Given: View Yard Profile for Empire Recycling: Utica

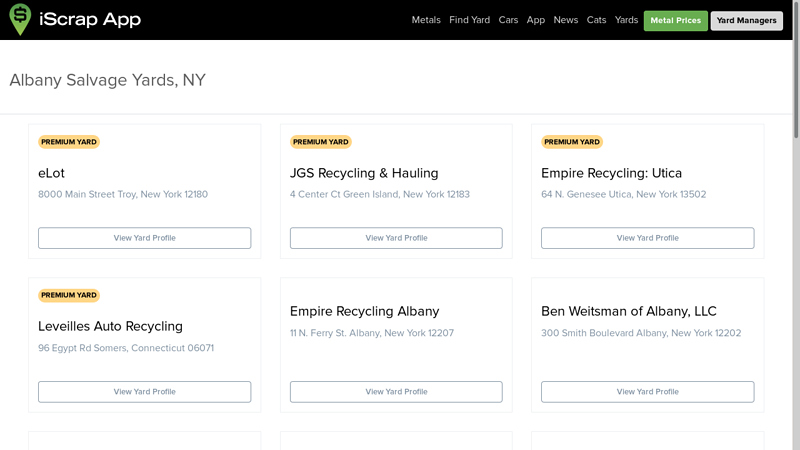Looking at the screenshot, I should point(648,238).
